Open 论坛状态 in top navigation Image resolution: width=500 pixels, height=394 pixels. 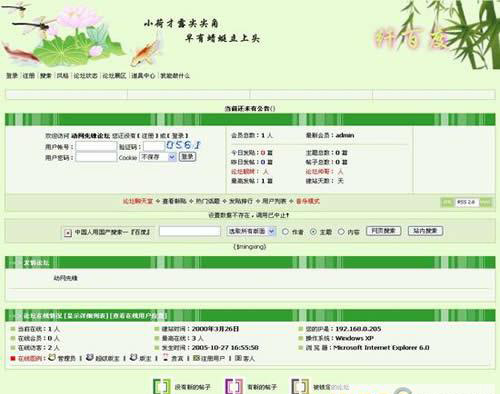pyautogui.click(x=85, y=76)
